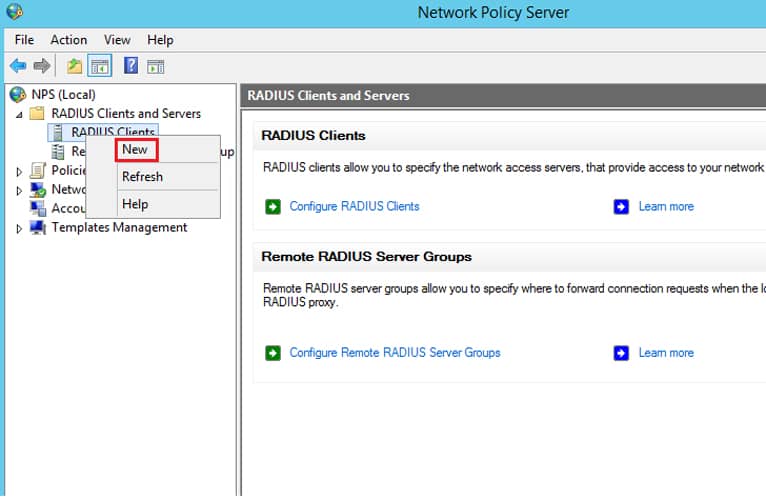Click the NPS (Local) globe icon

click(x=18, y=95)
